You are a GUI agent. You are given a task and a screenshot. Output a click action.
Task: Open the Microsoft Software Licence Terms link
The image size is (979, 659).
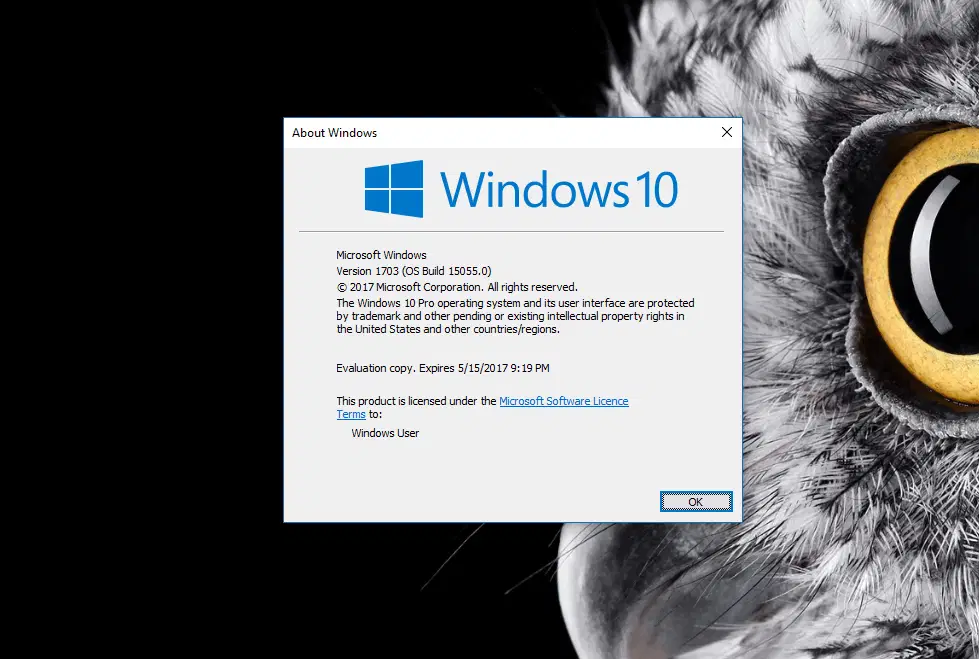[564, 401]
